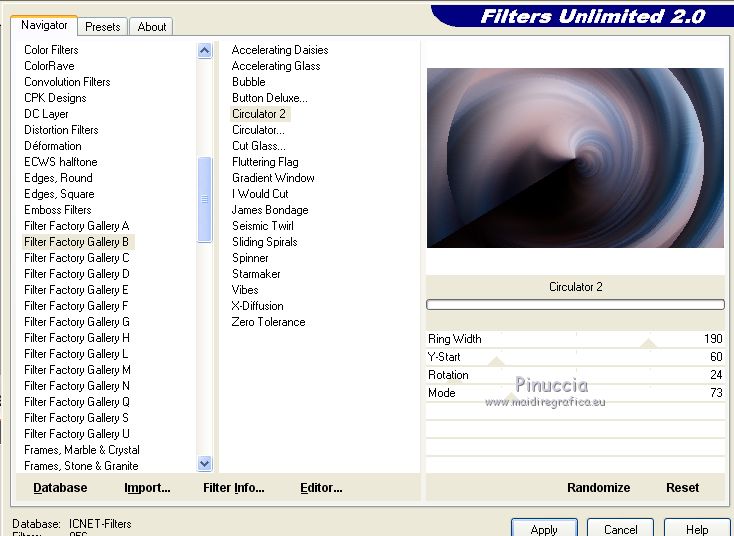Choose Starmaker filter
This screenshot has width=734, height=536.
(x=256, y=273)
